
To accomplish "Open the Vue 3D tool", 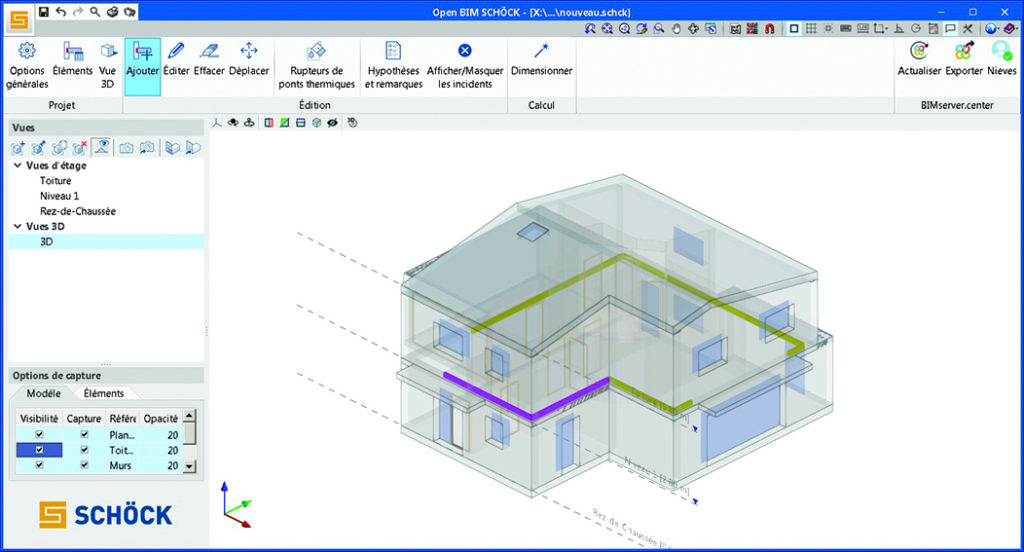I will coord(107,65).
